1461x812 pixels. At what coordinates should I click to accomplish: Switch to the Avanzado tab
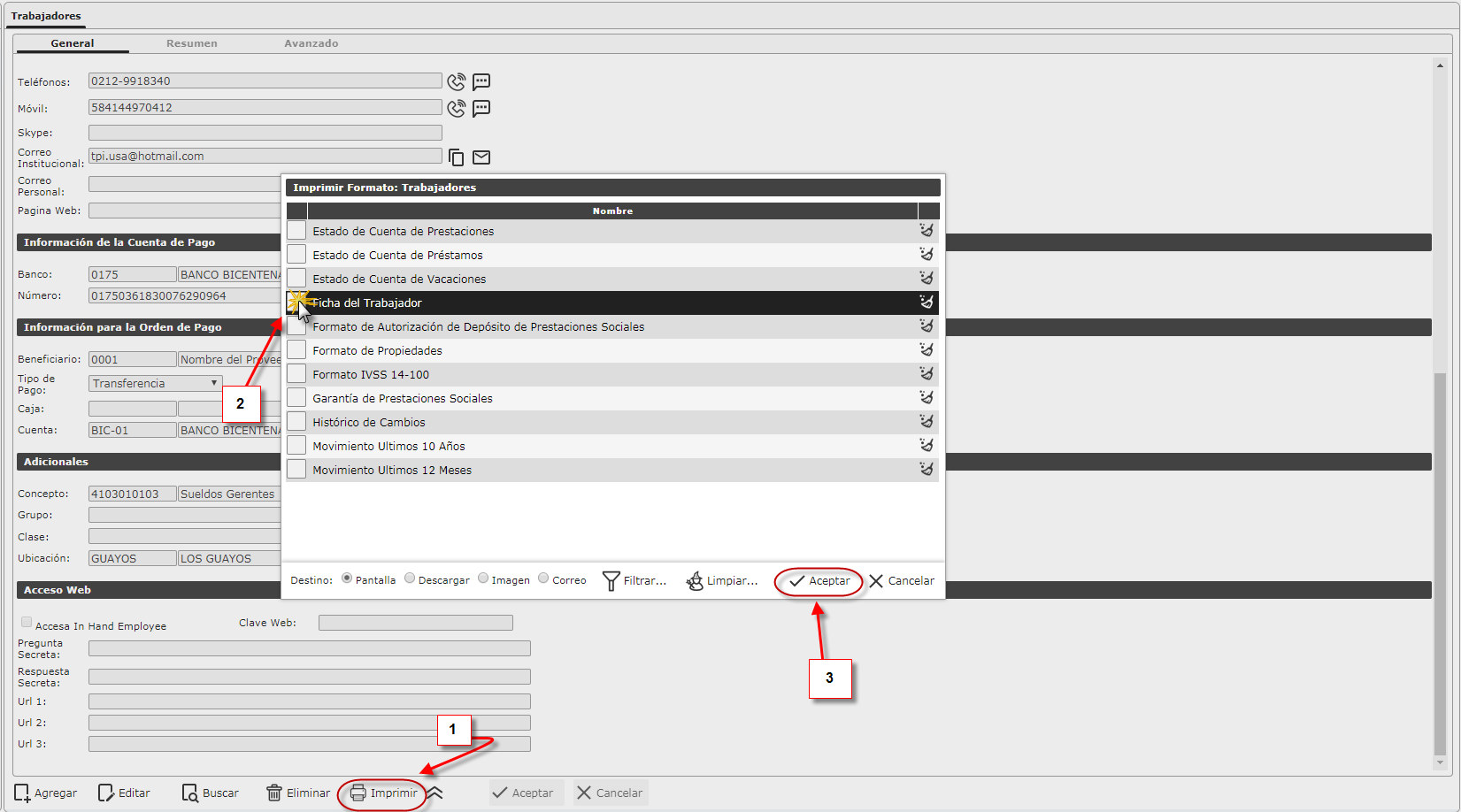point(311,43)
